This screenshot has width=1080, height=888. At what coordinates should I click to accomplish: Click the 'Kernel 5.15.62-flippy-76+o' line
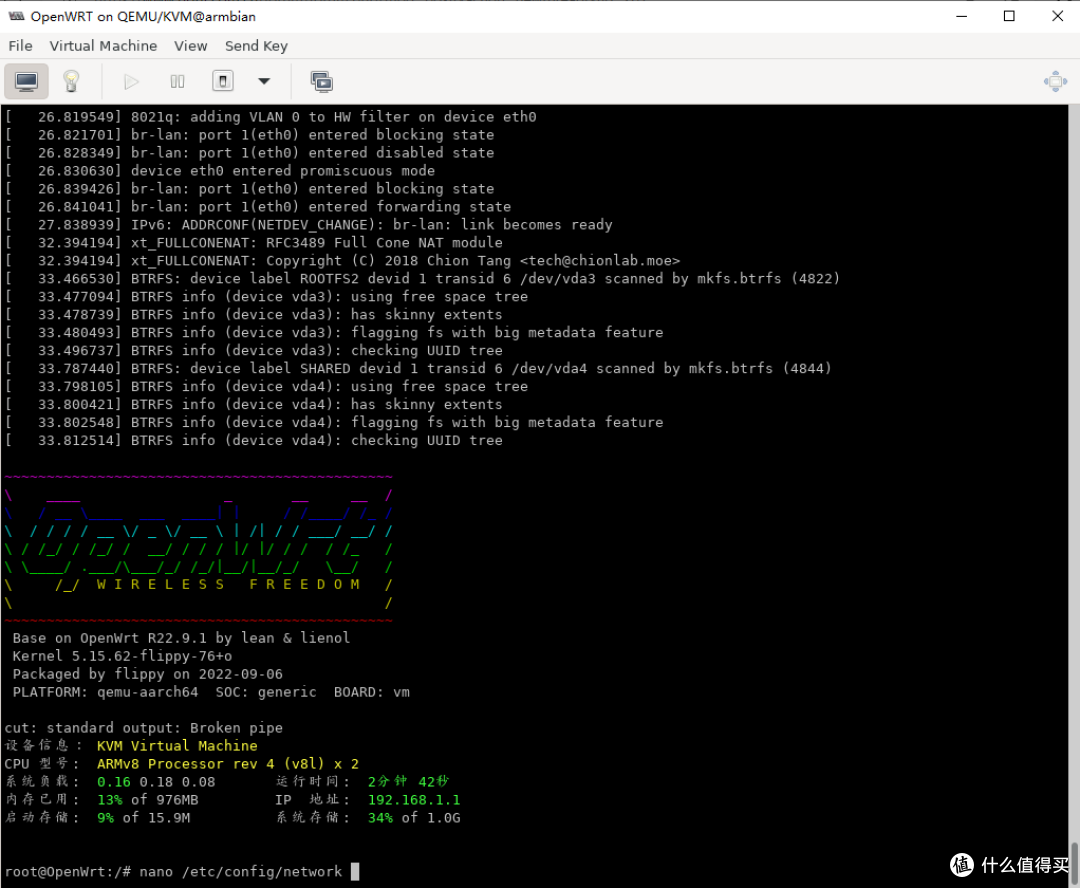pyautogui.click(x=122, y=656)
